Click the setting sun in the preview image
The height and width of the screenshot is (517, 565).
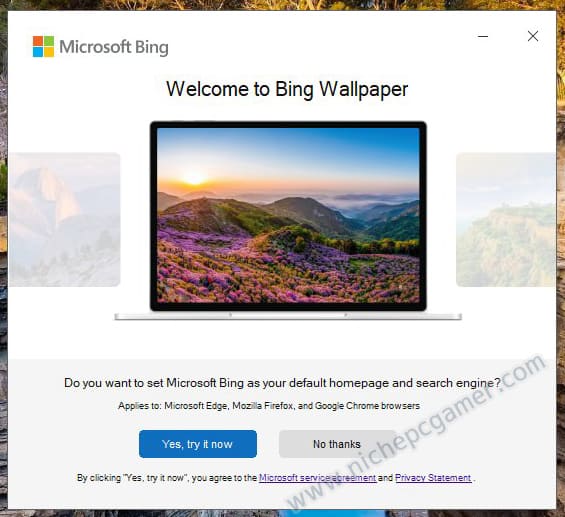point(195,177)
